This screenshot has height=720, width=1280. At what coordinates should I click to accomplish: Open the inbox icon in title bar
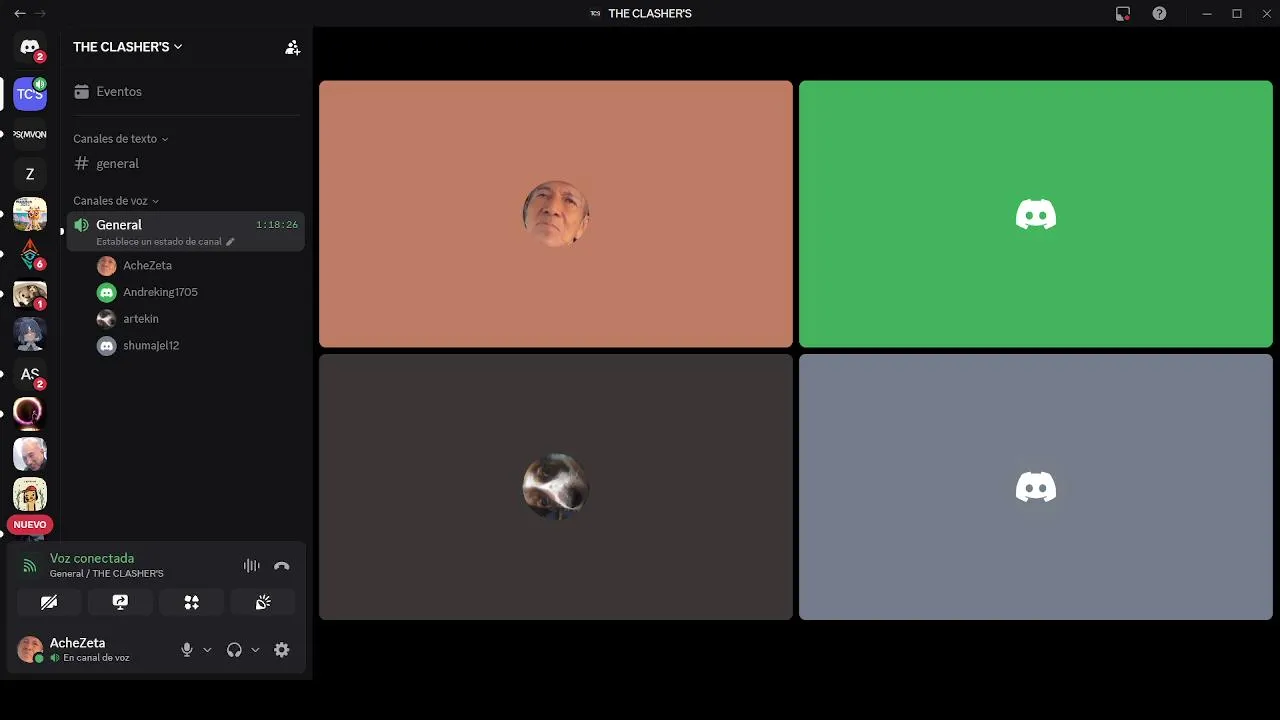pyautogui.click(x=1123, y=13)
